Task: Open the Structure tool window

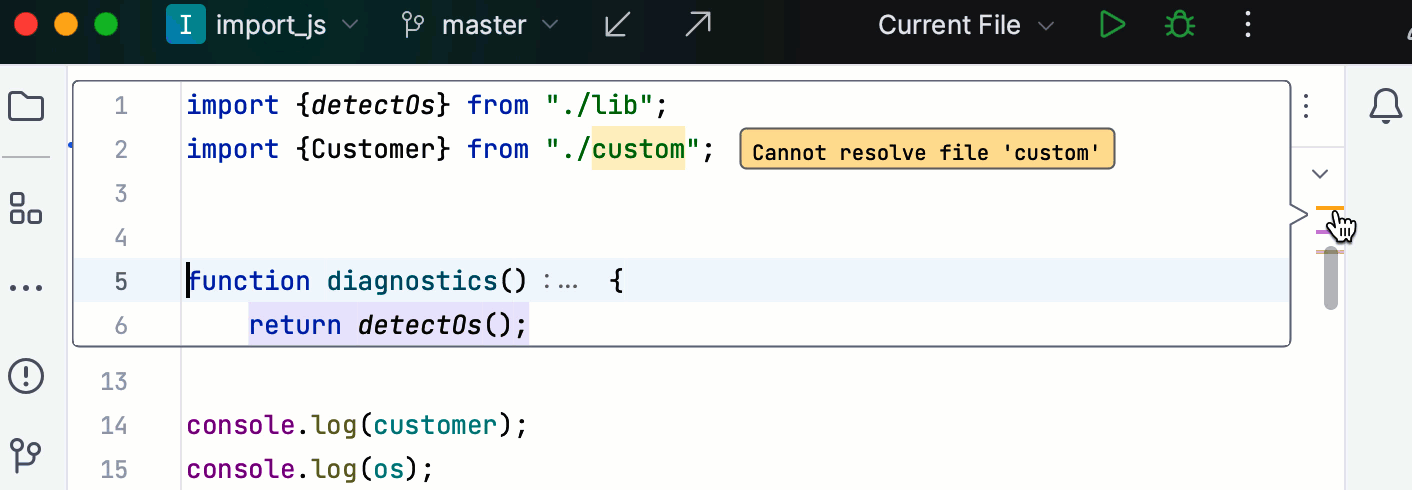Action: 26,208
